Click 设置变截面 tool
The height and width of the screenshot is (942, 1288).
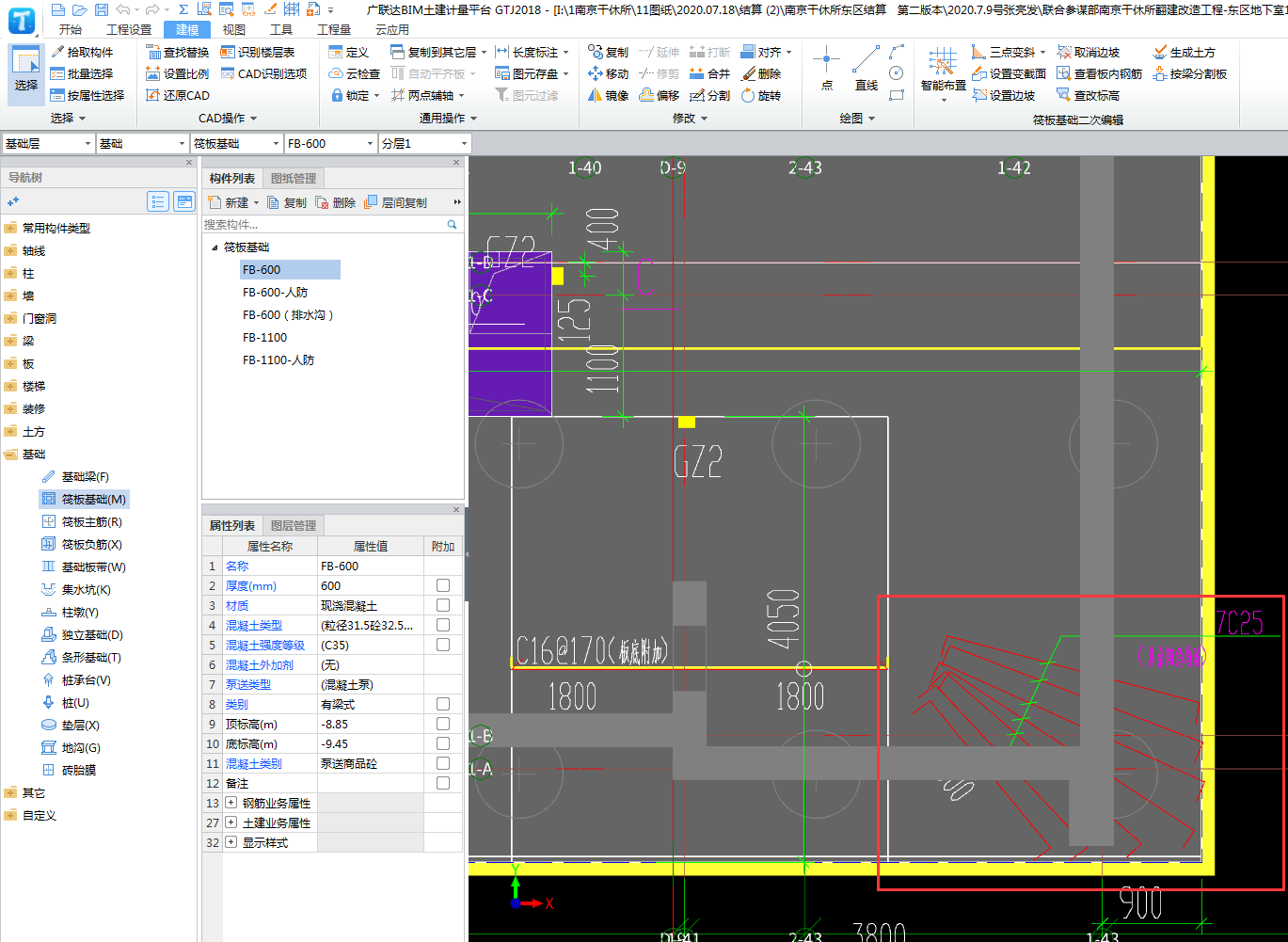pos(1009,73)
